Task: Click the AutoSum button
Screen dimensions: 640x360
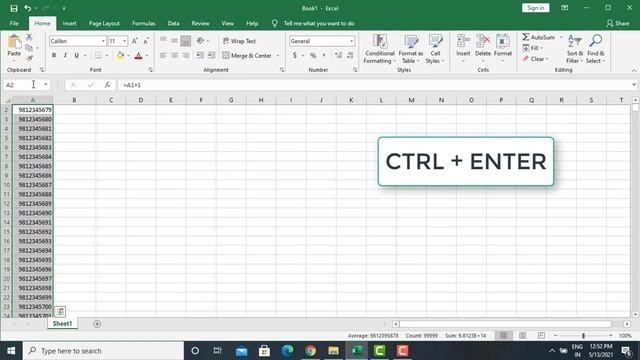Action: (539, 37)
